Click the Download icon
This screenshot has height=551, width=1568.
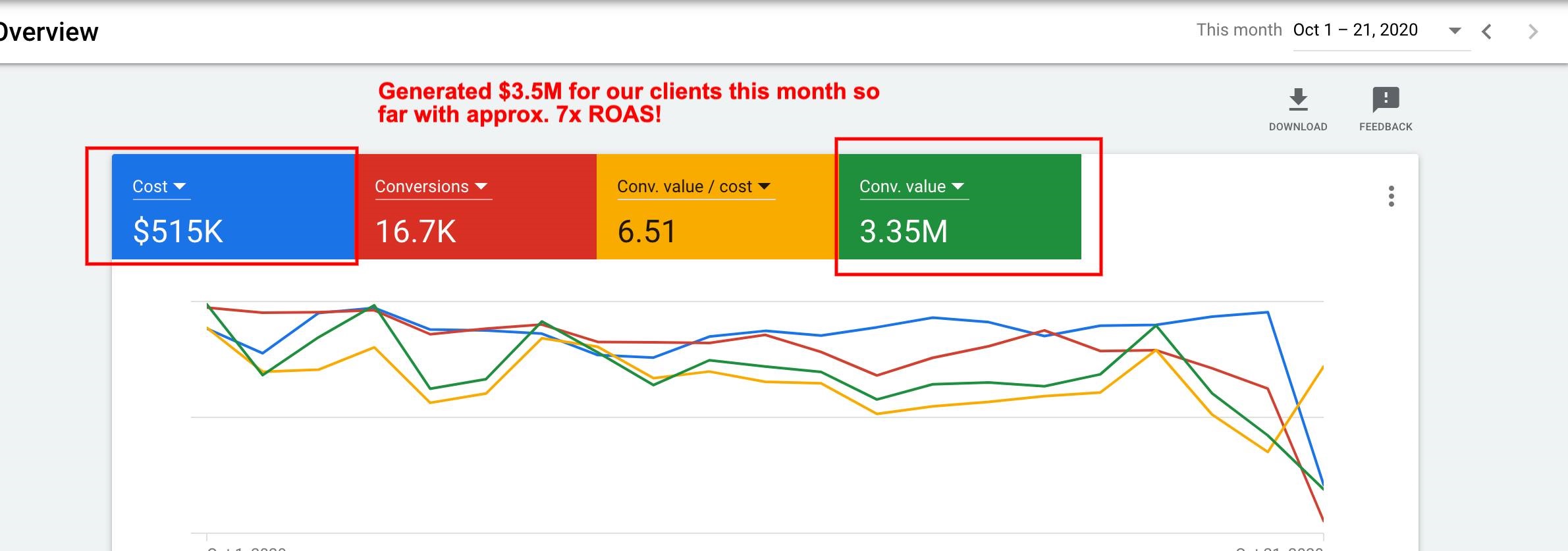point(1297,99)
